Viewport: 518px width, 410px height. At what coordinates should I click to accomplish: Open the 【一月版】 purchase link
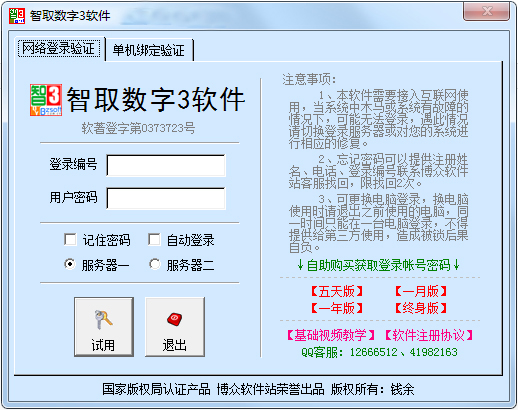tap(421, 292)
